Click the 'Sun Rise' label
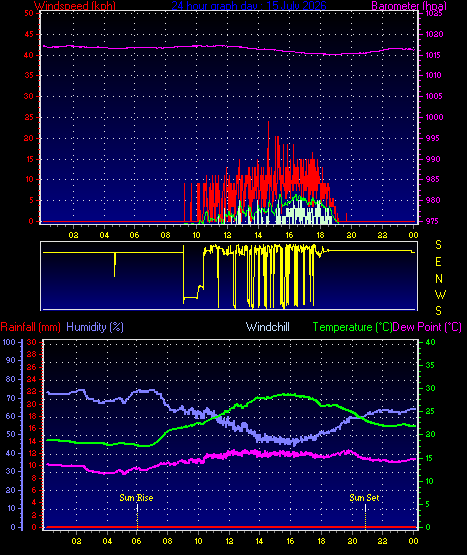Screen dimensions: 467x555 pos(136,498)
